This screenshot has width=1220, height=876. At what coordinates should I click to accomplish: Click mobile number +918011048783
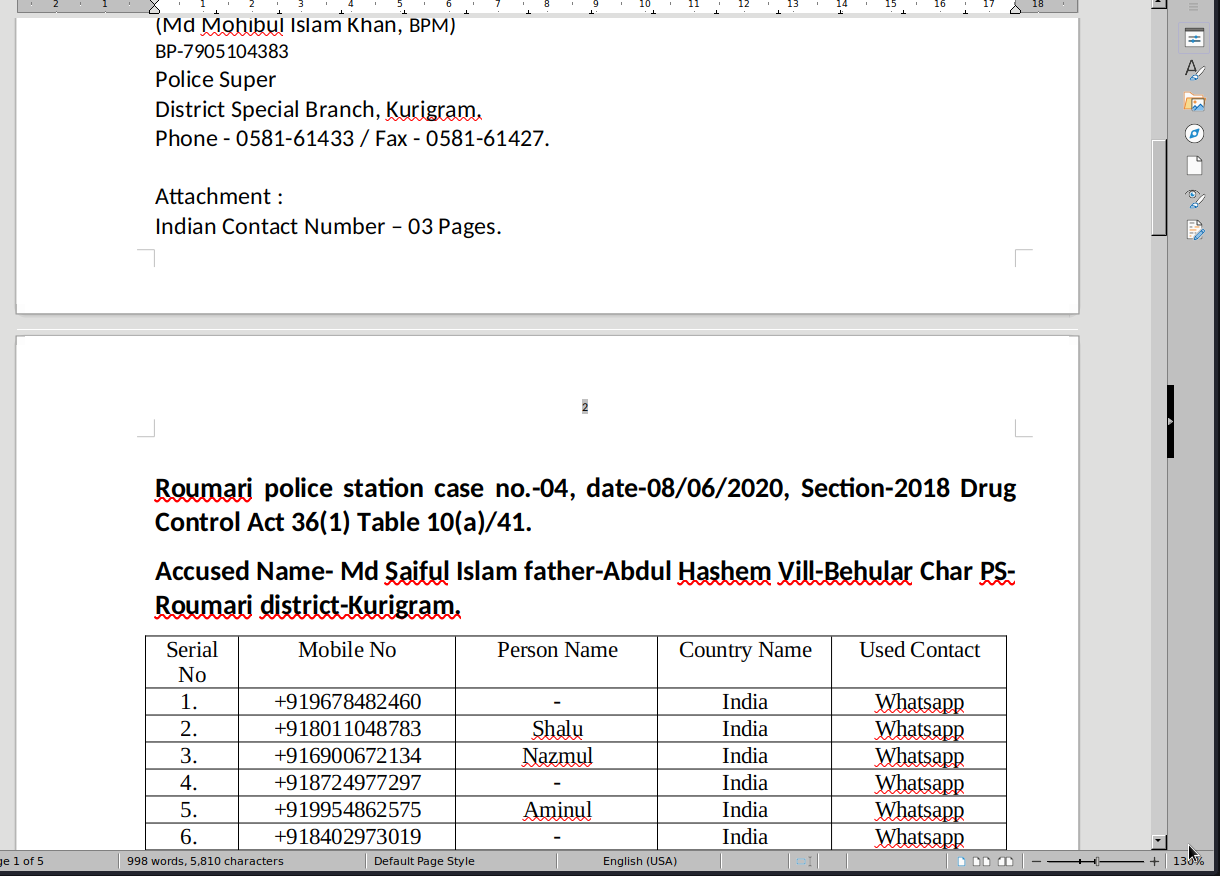pos(347,729)
